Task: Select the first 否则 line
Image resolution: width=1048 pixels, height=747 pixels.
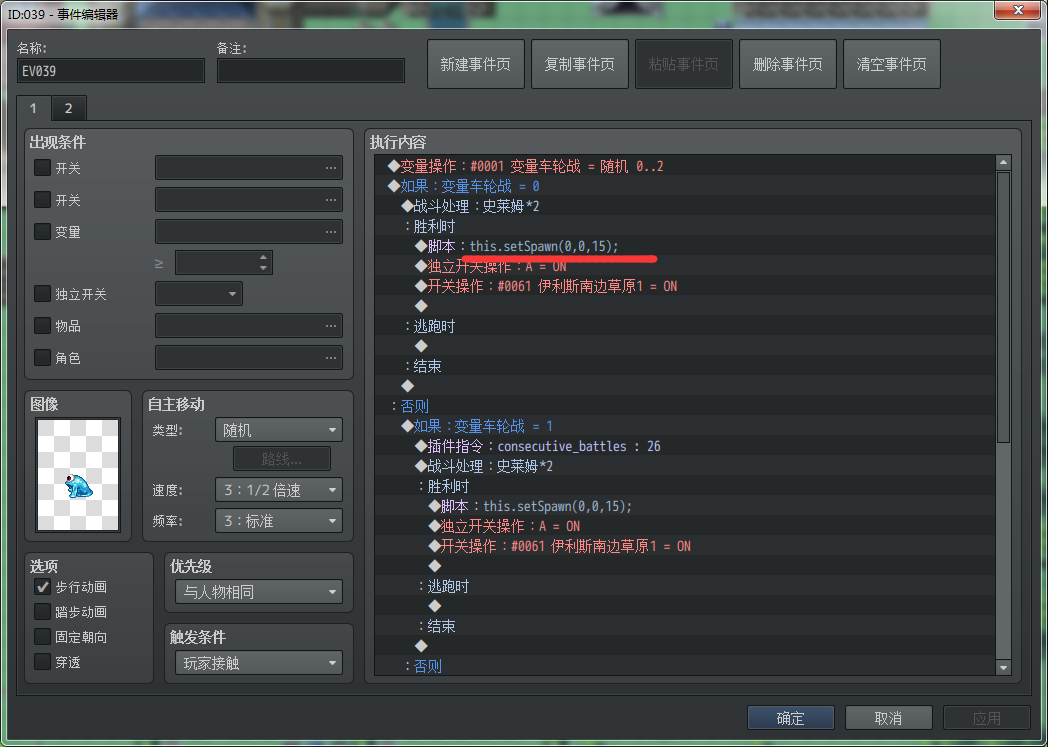Action: coord(684,406)
